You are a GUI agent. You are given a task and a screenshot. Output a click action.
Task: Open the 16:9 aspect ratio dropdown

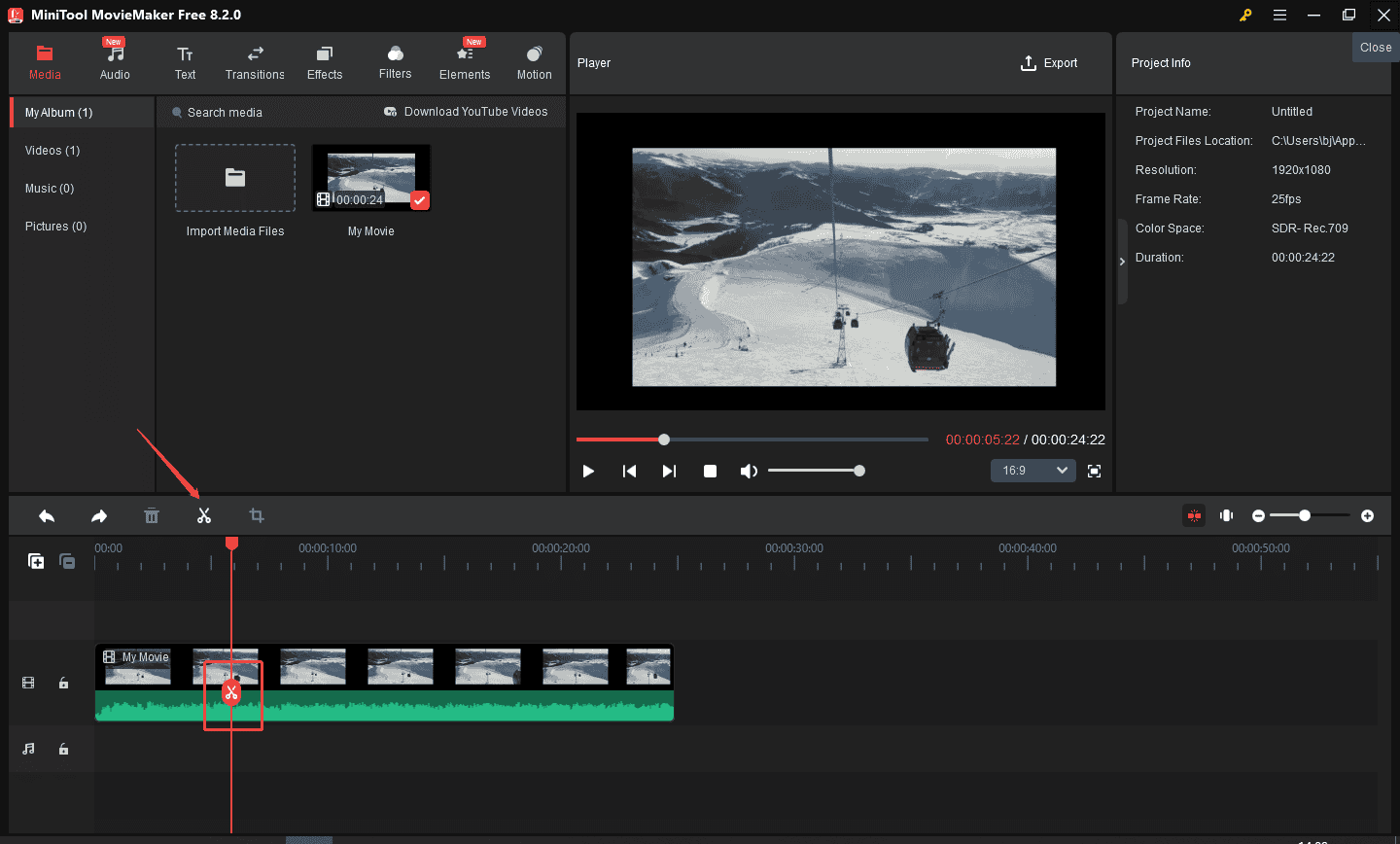point(1032,471)
